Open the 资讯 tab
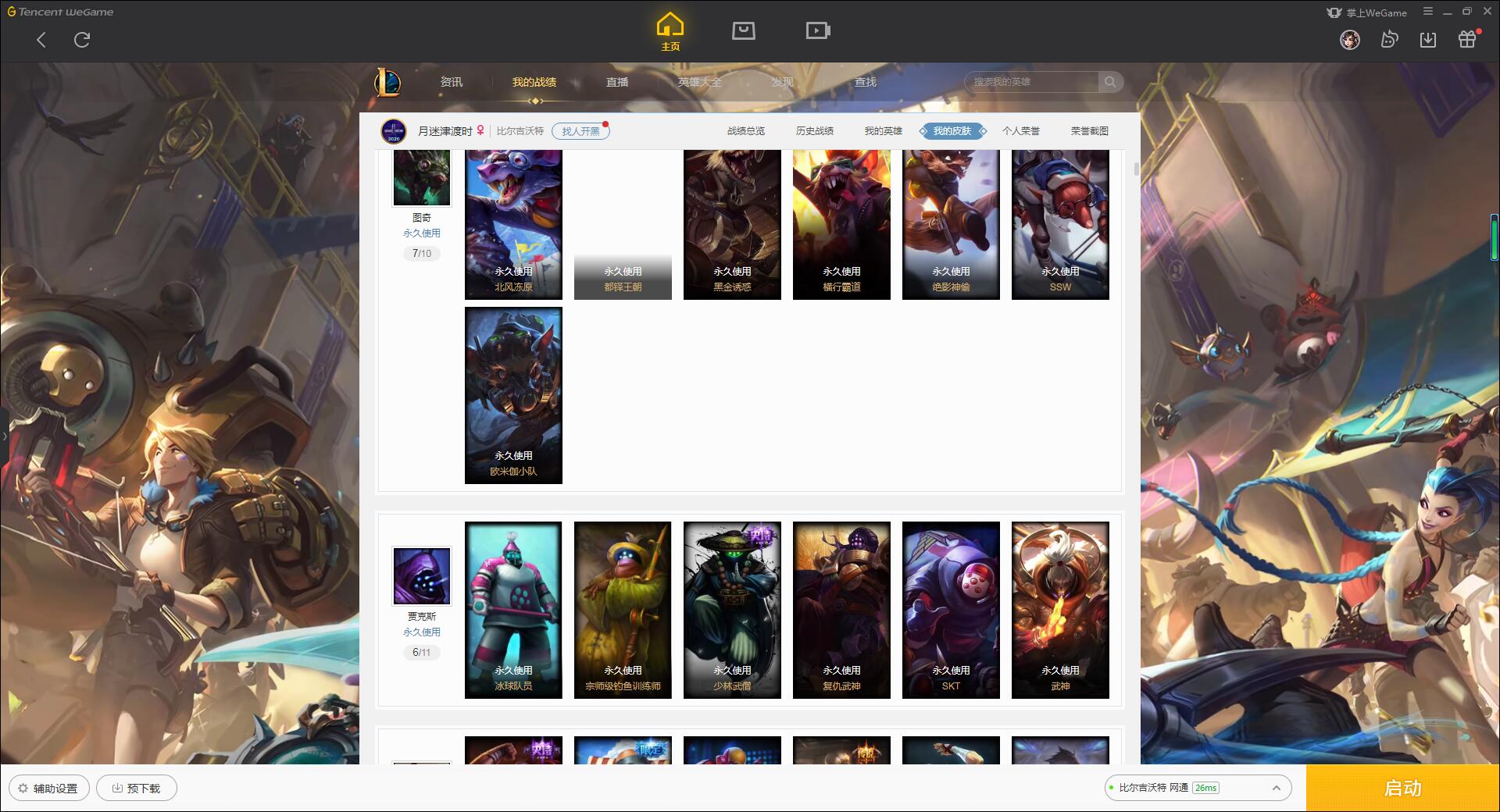Screen dimensions: 1500x812 pyautogui.click(x=451, y=82)
